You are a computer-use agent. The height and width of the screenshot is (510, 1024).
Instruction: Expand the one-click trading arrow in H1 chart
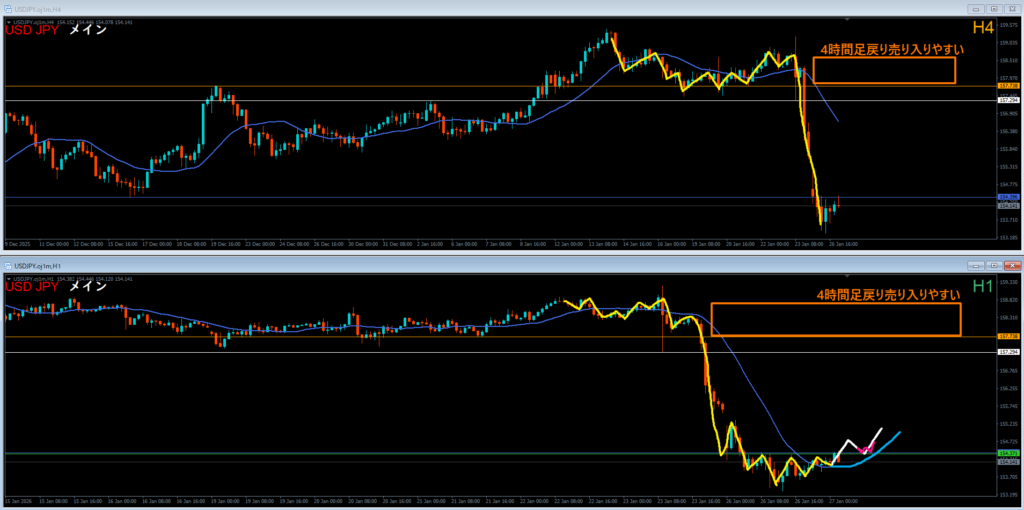tap(8, 278)
